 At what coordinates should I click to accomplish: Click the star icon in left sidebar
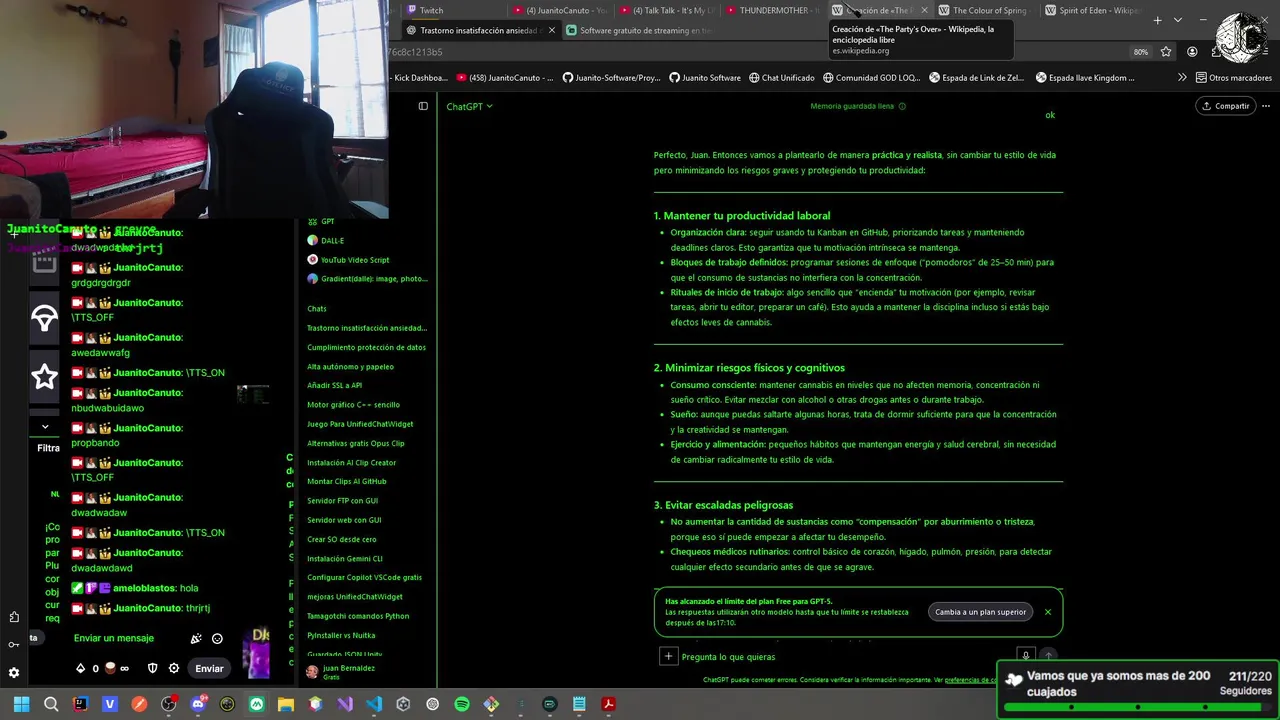(44, 376)
